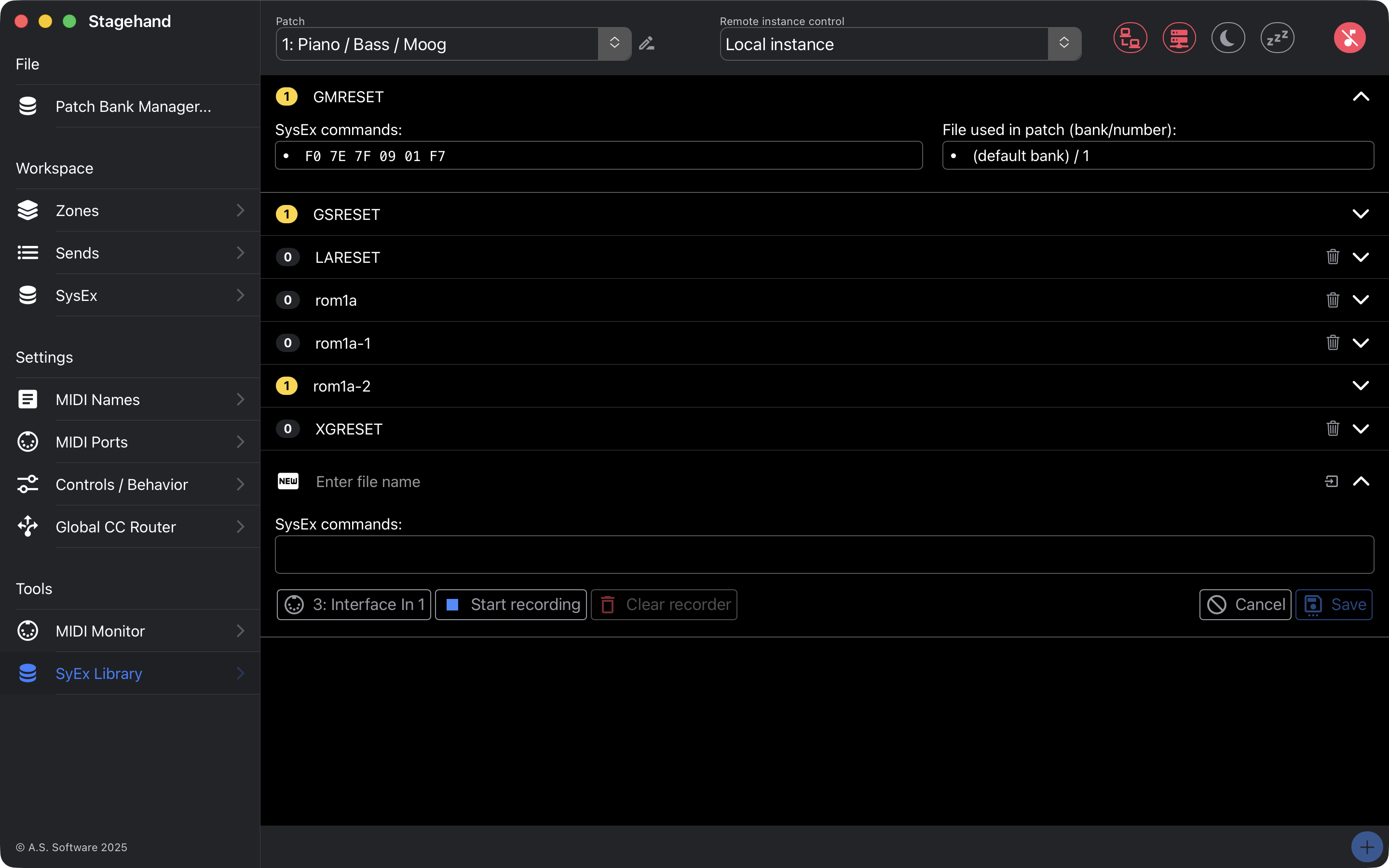Open the Remote instance control dropdown
The image size is (1389, 868).
point(900,43)
